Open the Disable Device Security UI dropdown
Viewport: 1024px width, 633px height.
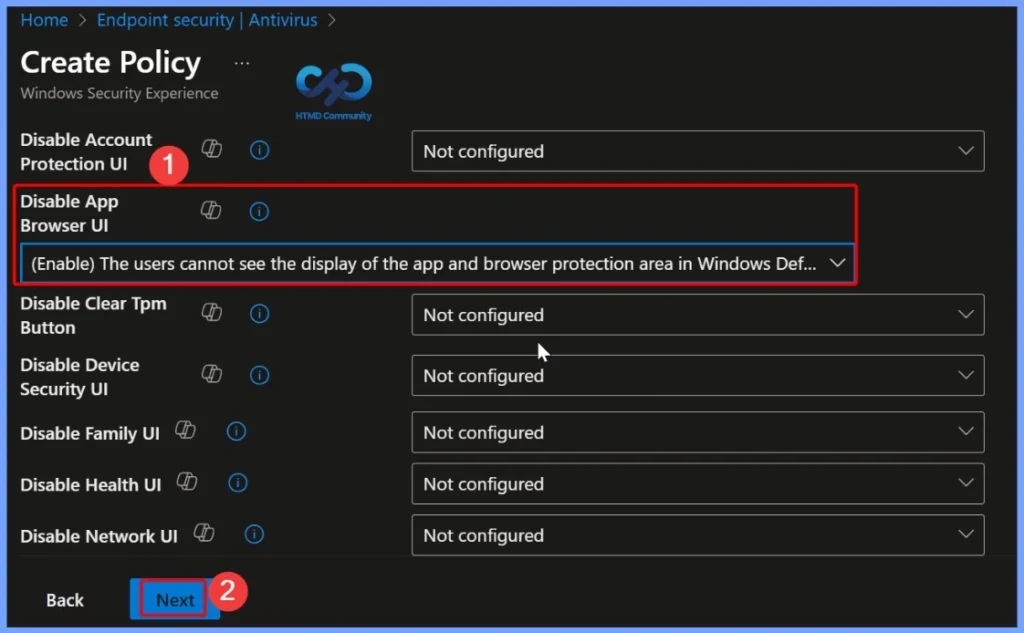[x=967, y=375]
